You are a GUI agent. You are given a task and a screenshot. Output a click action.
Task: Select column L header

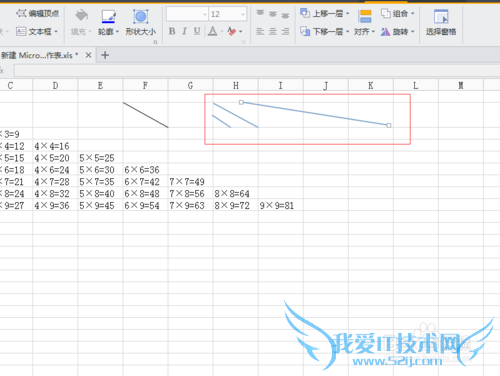tap(416, 85)
